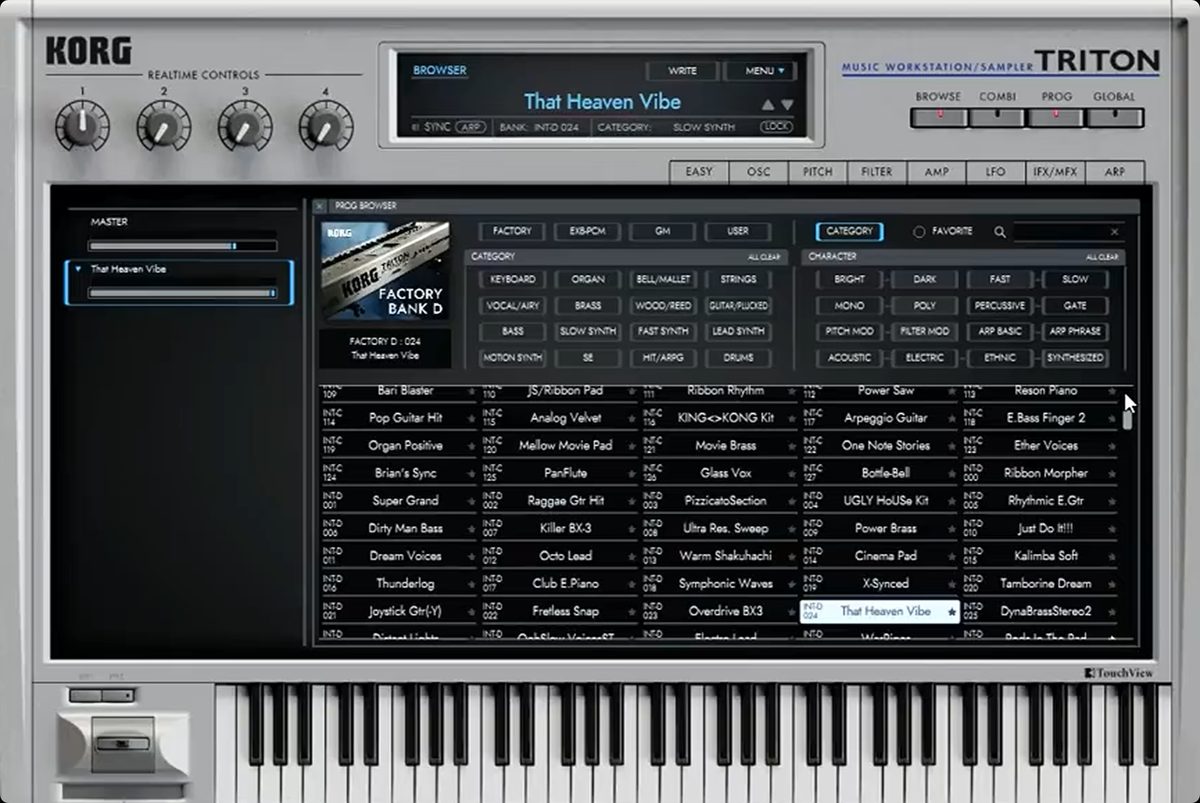
Task: Click the star beside Joystick Gtr(-Y)
Action: pyautogui.click(x=471, y=612)
